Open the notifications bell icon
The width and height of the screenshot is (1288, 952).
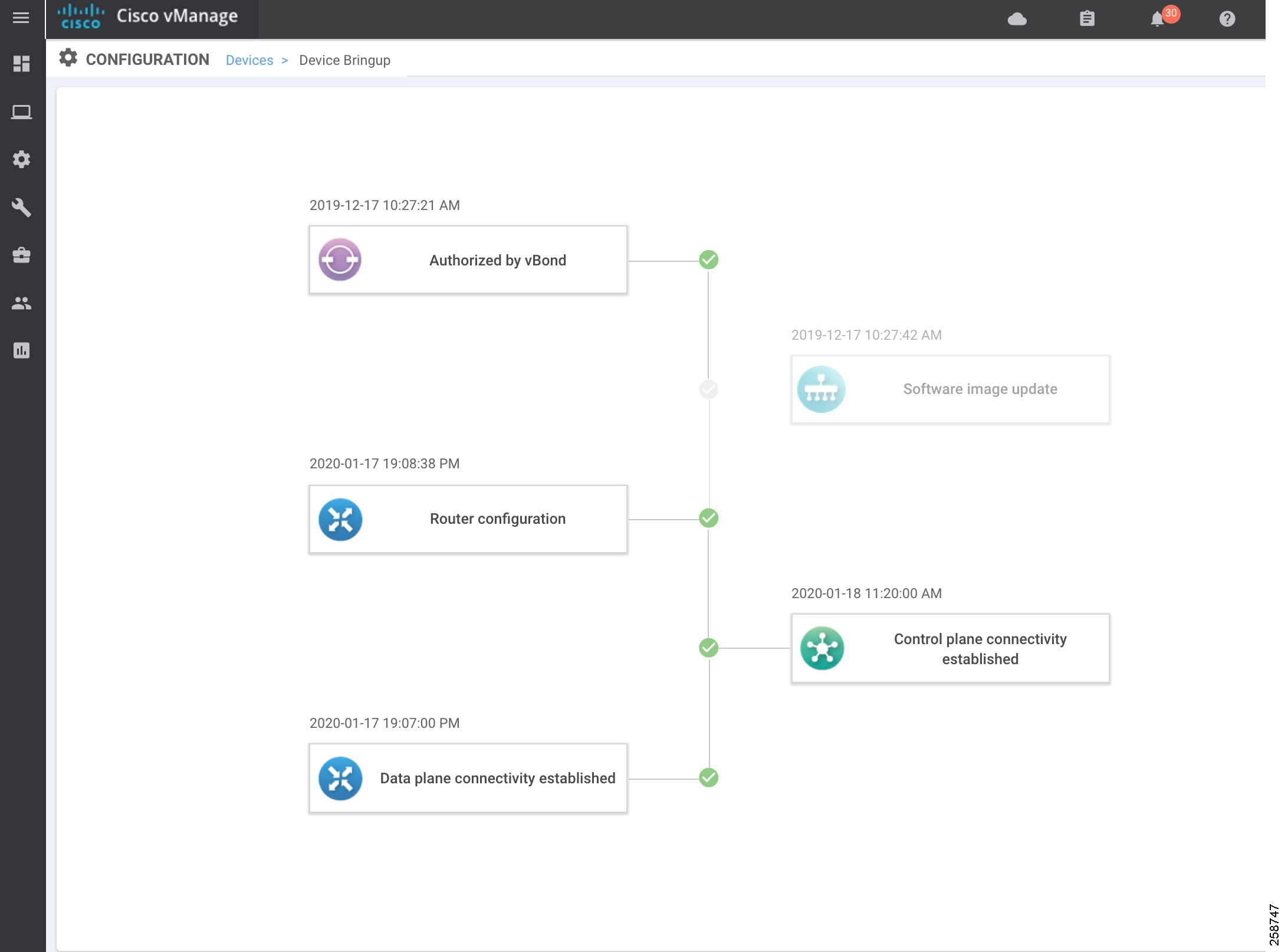1157,19
